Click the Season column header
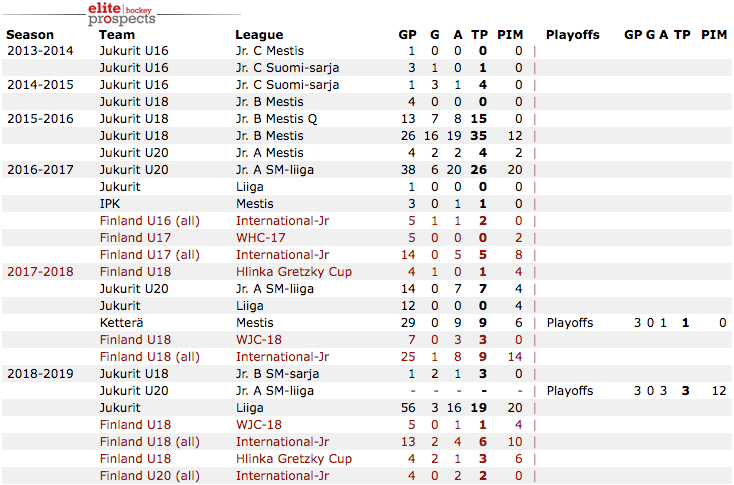Image resolution: width=734 pixels, height=485 pixels. (30, 34)
